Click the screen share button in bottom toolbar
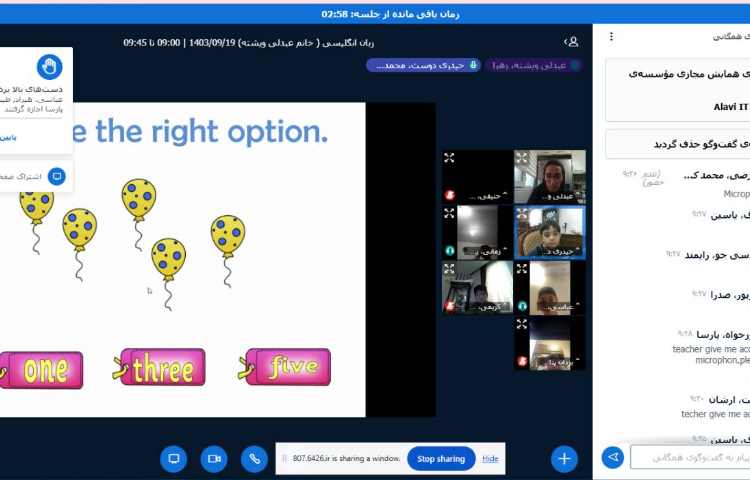The height and width of the screenshot is (480, 750). pos(174,458)
